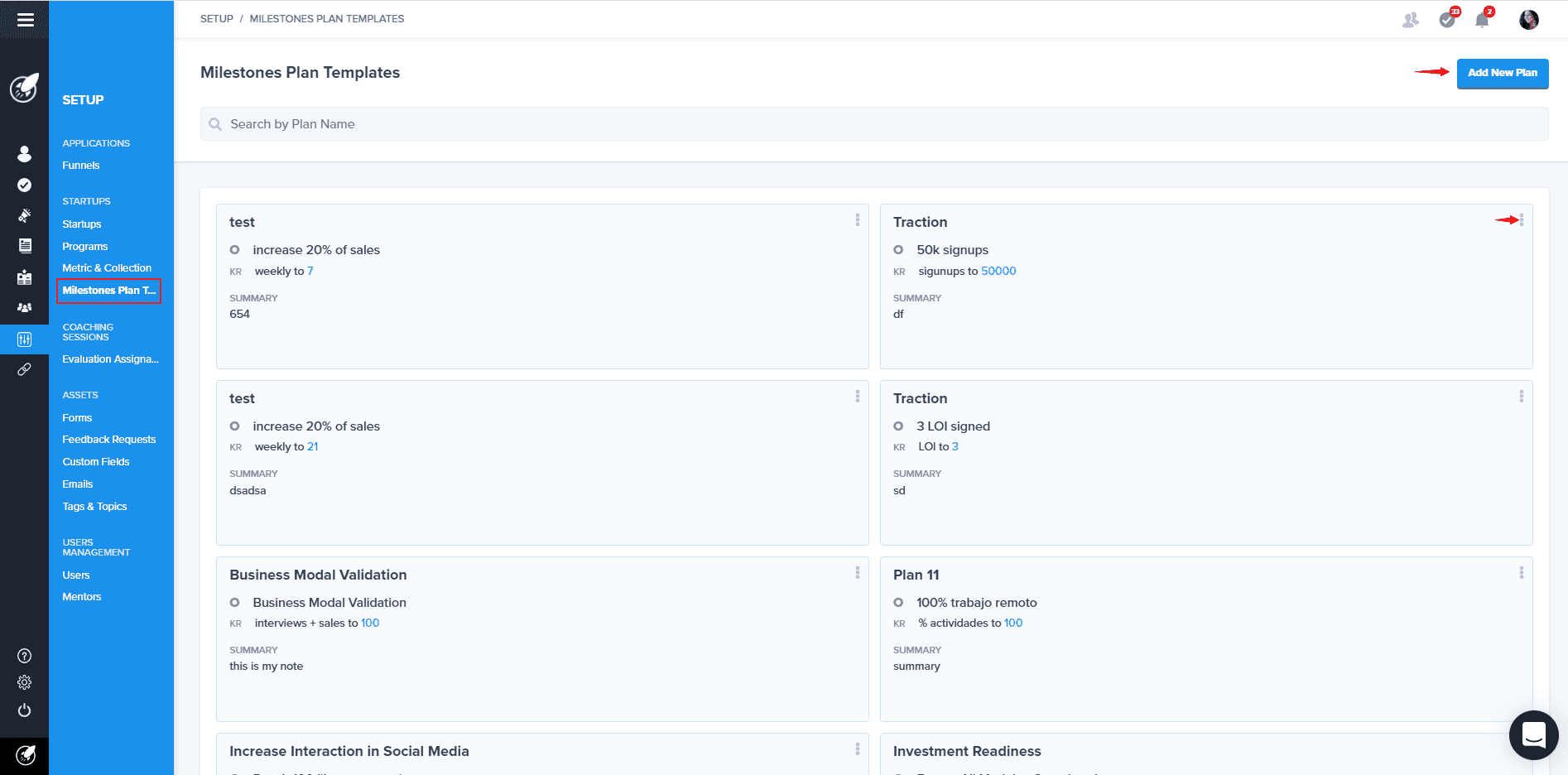
Task: Click the Add New Plan button
Action: pos(1503,73)
